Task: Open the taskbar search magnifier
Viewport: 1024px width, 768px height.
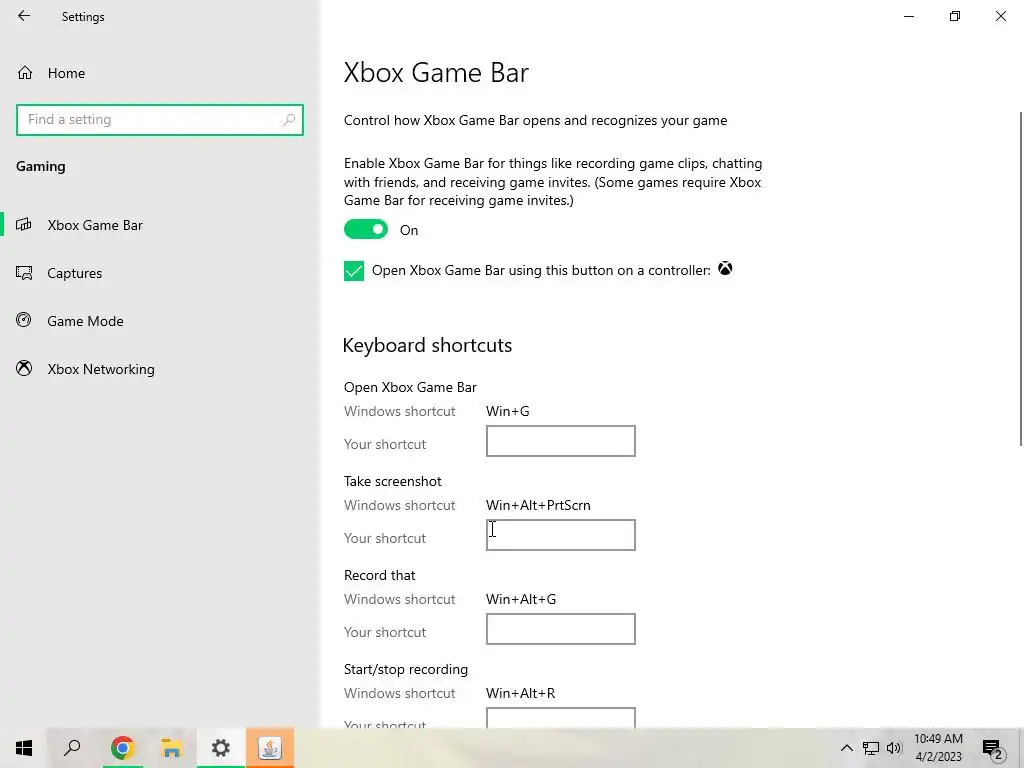Action: point(72,748)
